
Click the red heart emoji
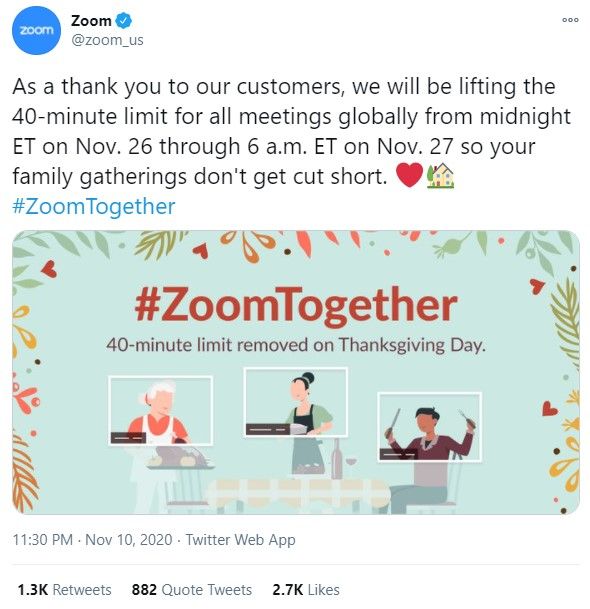[409, 176]
